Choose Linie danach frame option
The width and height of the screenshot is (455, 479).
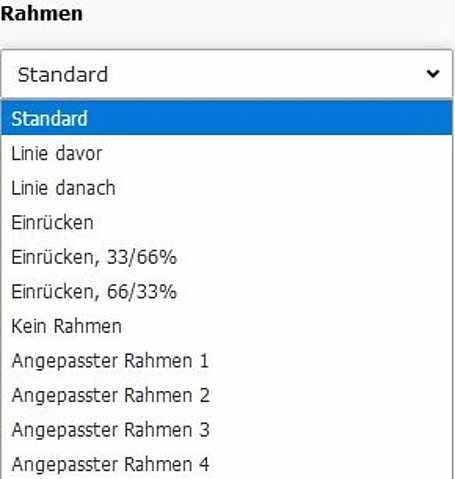[227, 188]
